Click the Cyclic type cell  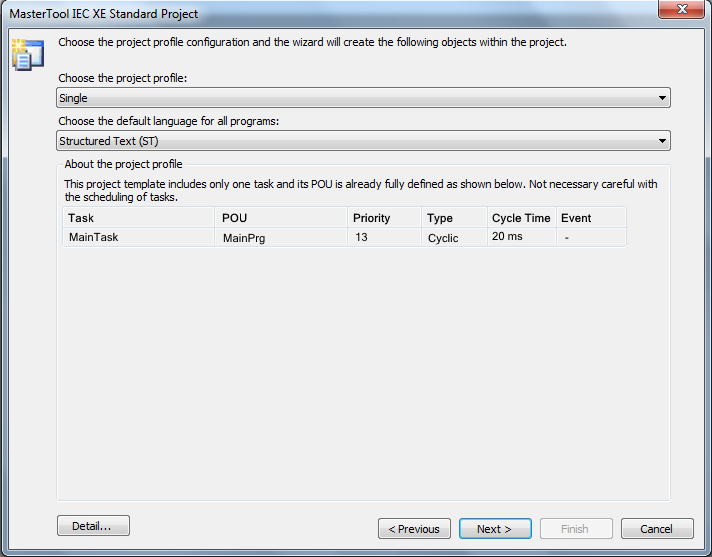[455, 237]
